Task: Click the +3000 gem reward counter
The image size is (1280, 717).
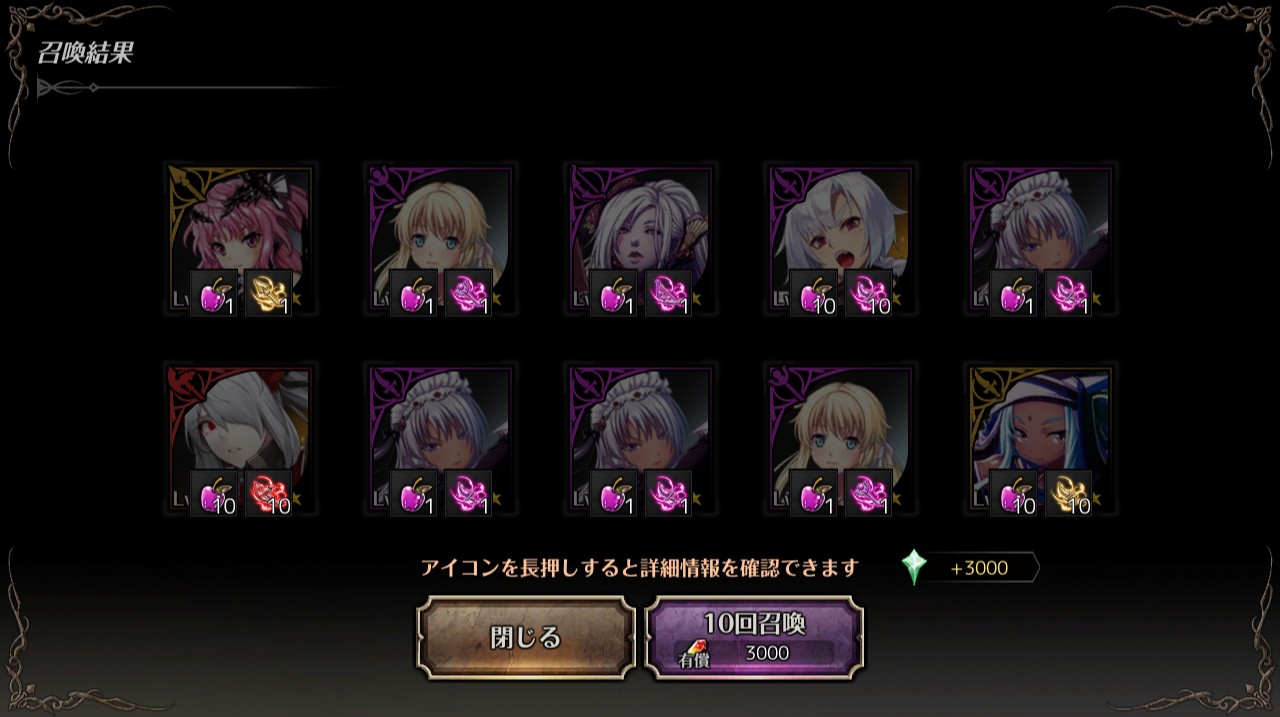Action: click(979, 568)
